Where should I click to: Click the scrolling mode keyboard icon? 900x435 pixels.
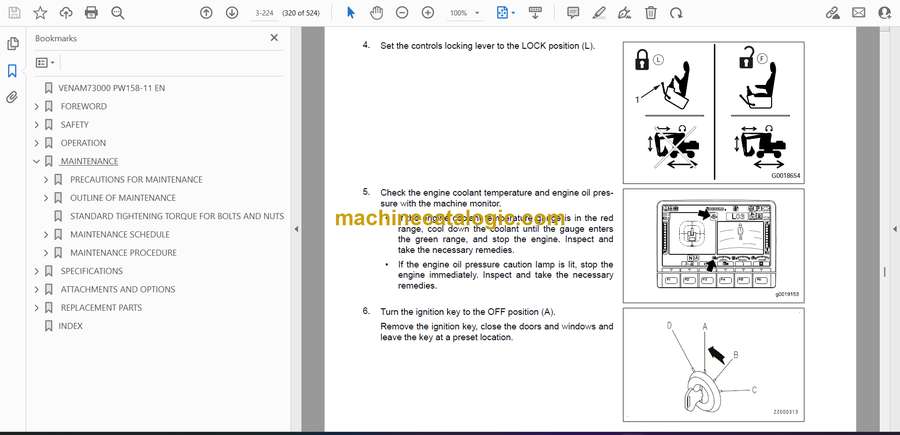coord(535,13)
